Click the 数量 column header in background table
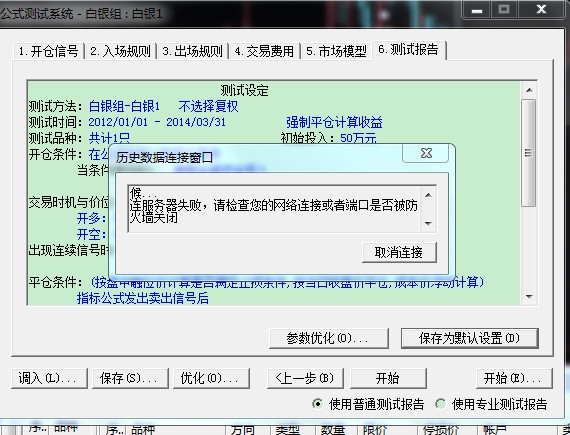This screenshot has width=570, height=435. coord(333,430)
